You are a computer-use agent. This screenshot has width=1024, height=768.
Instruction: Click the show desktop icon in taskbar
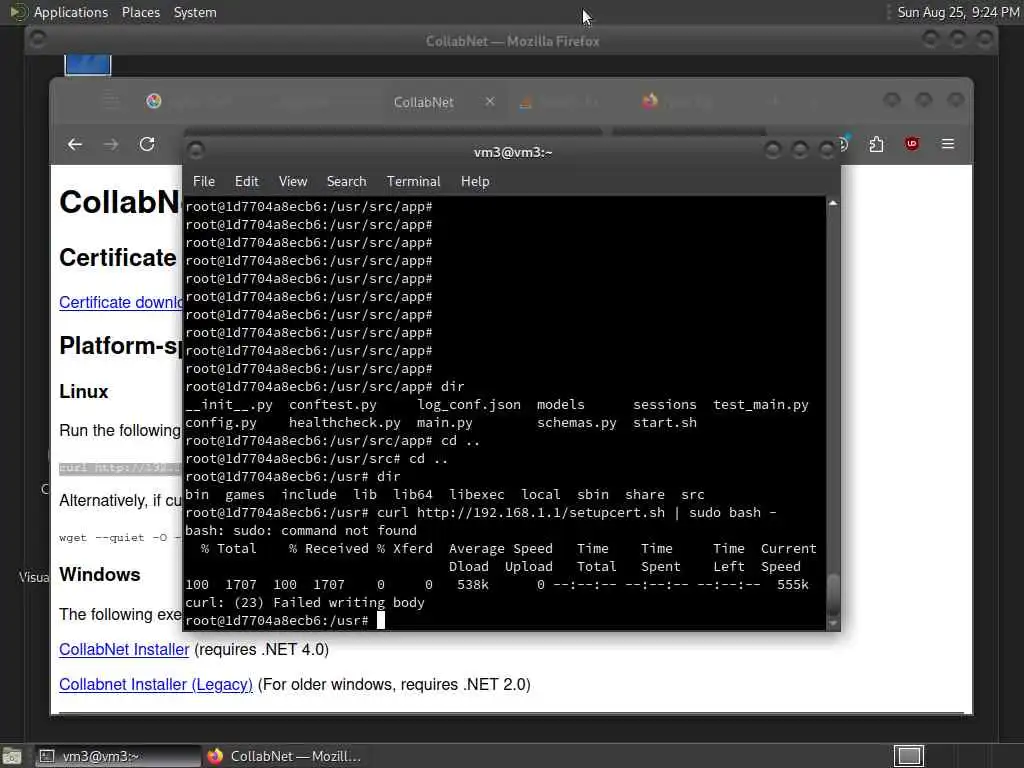point(12,756)
